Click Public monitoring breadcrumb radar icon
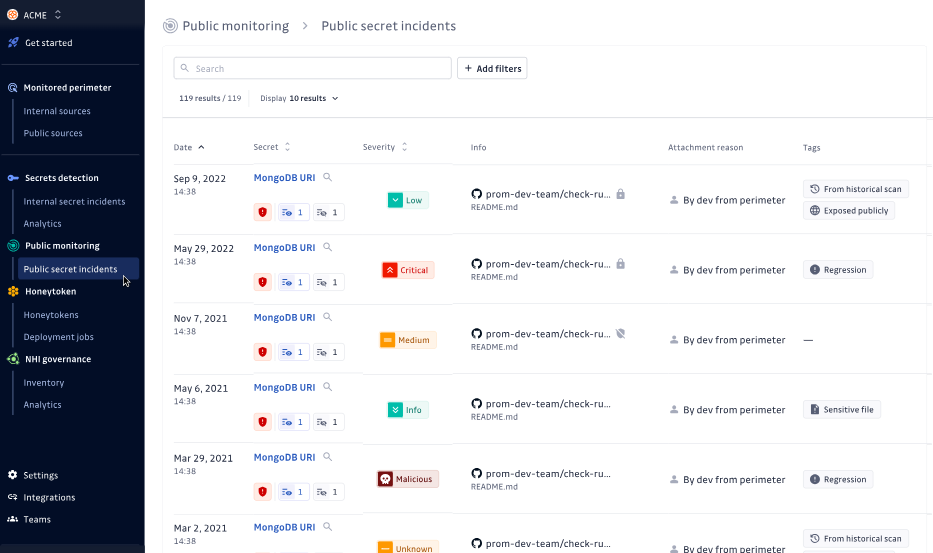Viewport: 933px width, 553px height. pyautogui.click(x=170, y=26)
